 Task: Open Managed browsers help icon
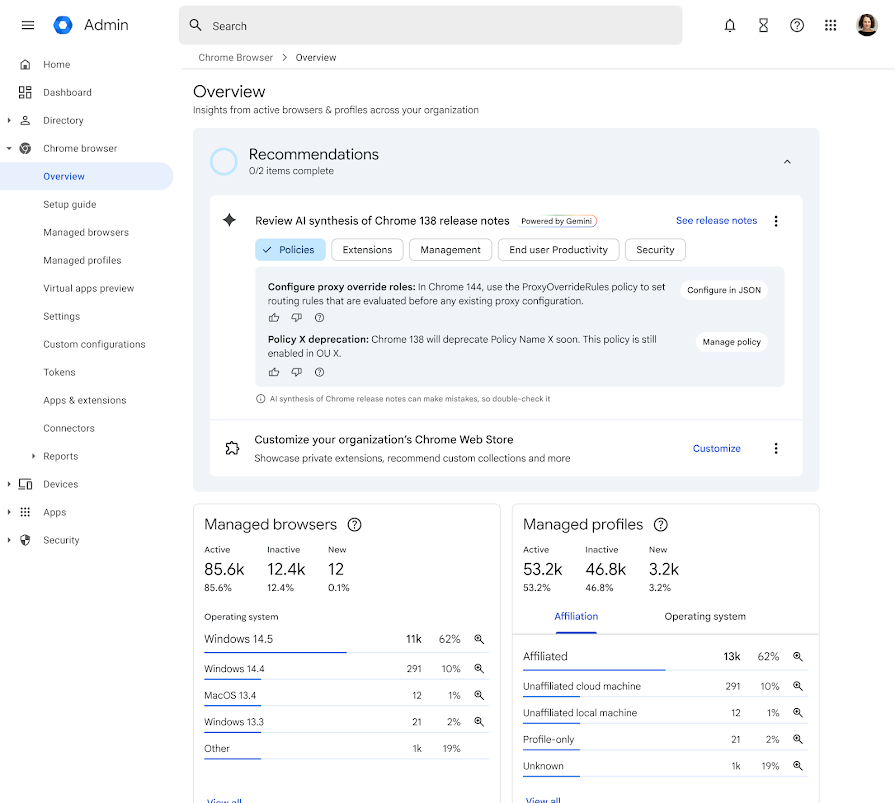point(354,524)
